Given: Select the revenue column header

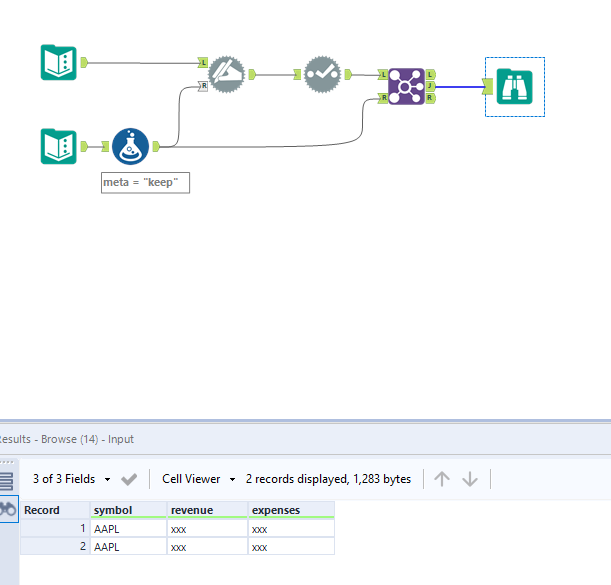Looking at the screenshot, I should [x=208, y=510].
